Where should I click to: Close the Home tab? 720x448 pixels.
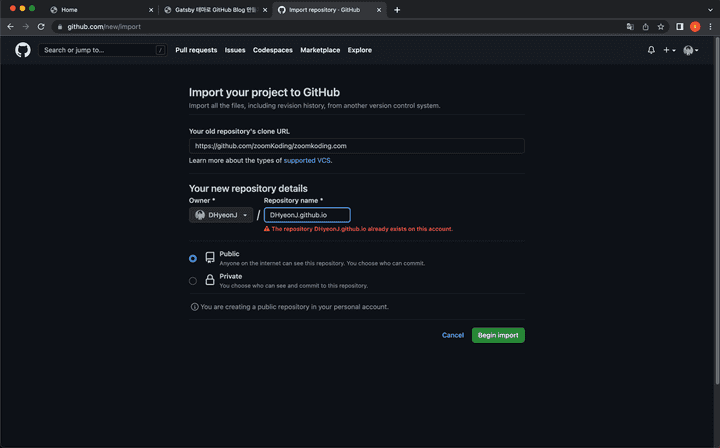pos(151,10)
